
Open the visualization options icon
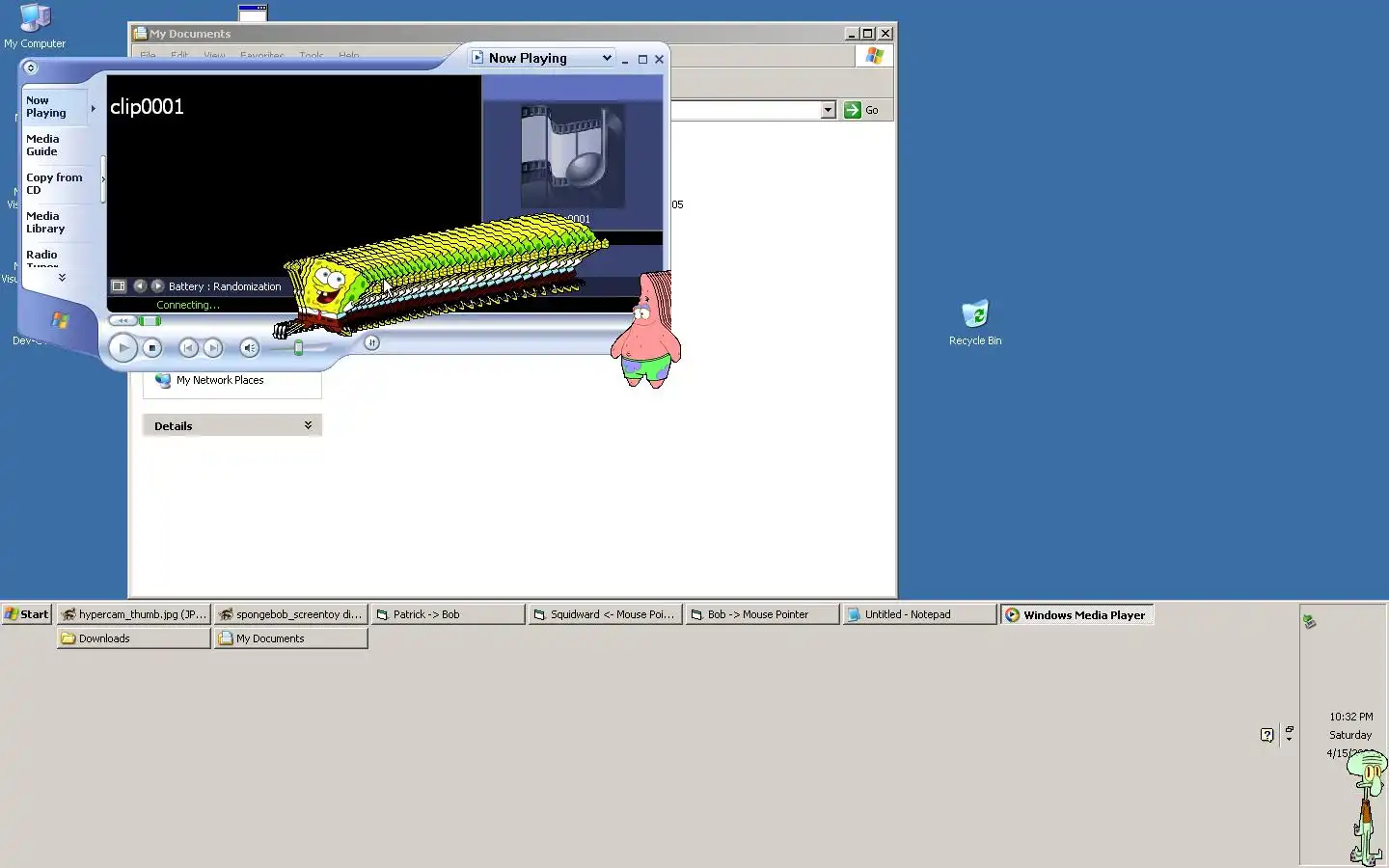(x=119, y=285)
